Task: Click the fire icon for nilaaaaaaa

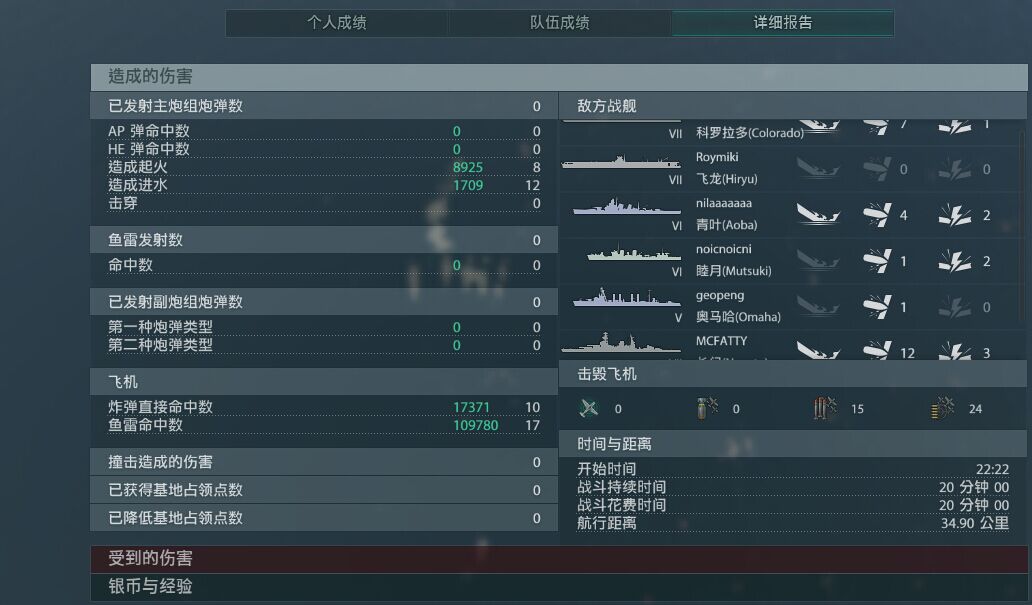Action: [x=954, y=215]
